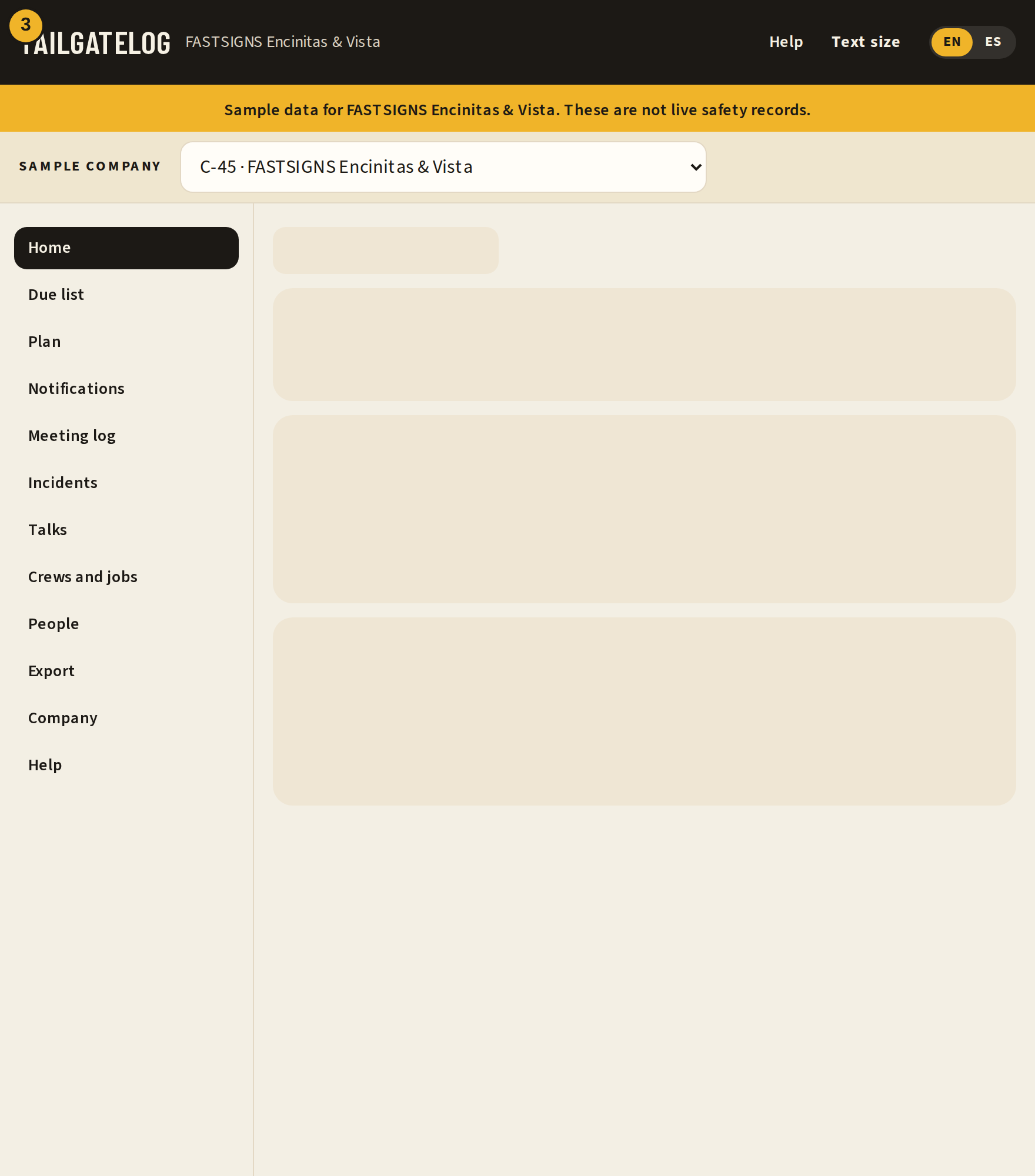Click the TailgateLog logo
This screenshot has width=1035, height=1176.
click(x=96, y=44)
